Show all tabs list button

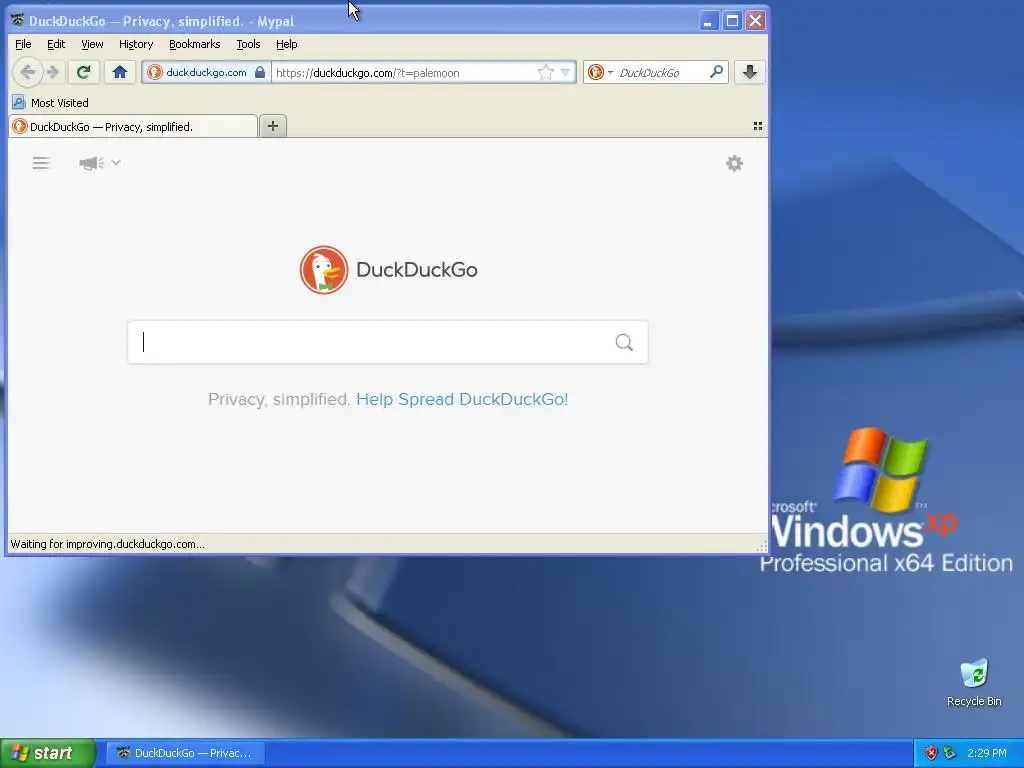click(758, 126)
